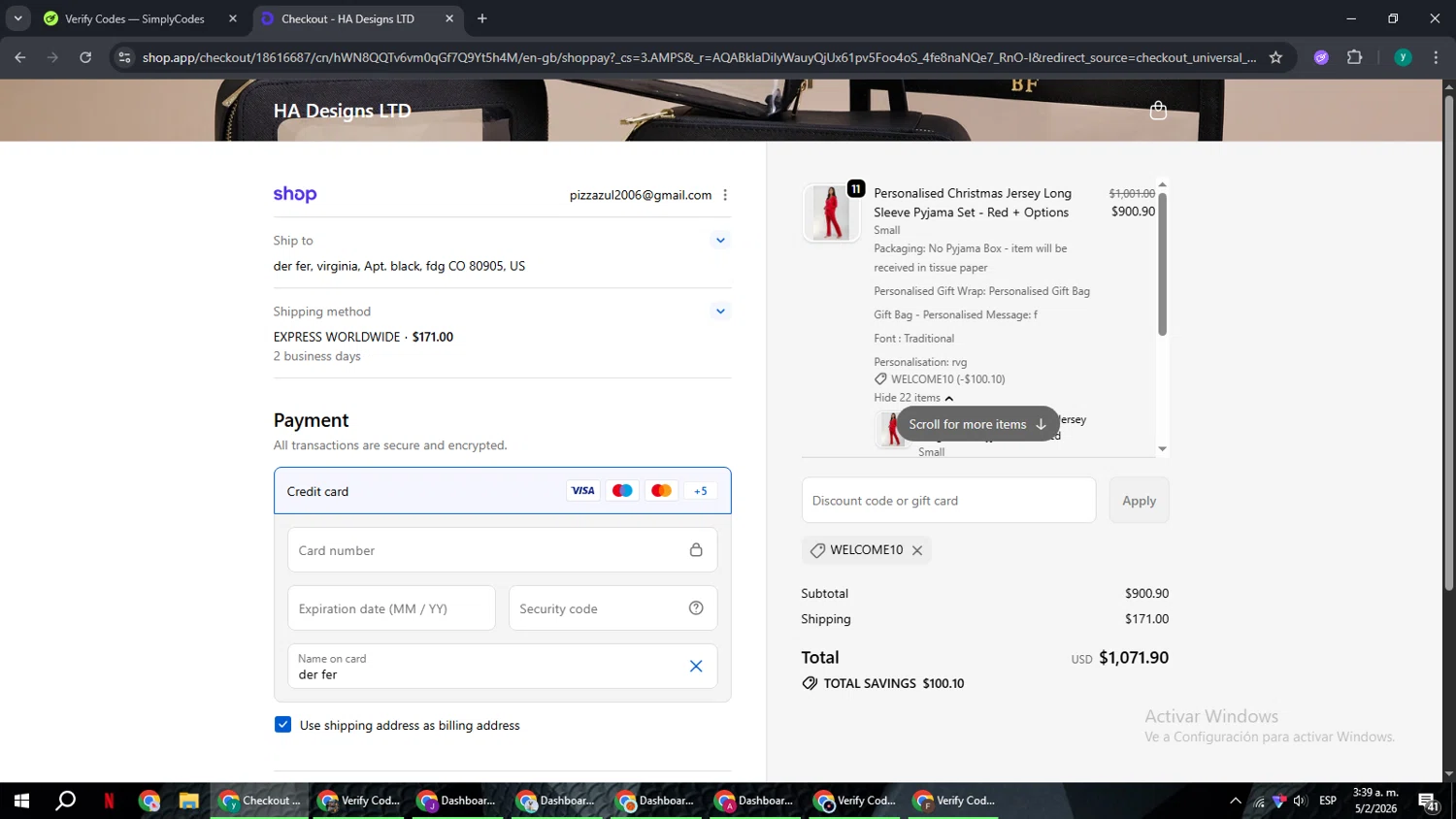This screenshot has width=1456, height=819.
Task: Click the Maestro card icon
Action: pos(622,491)
